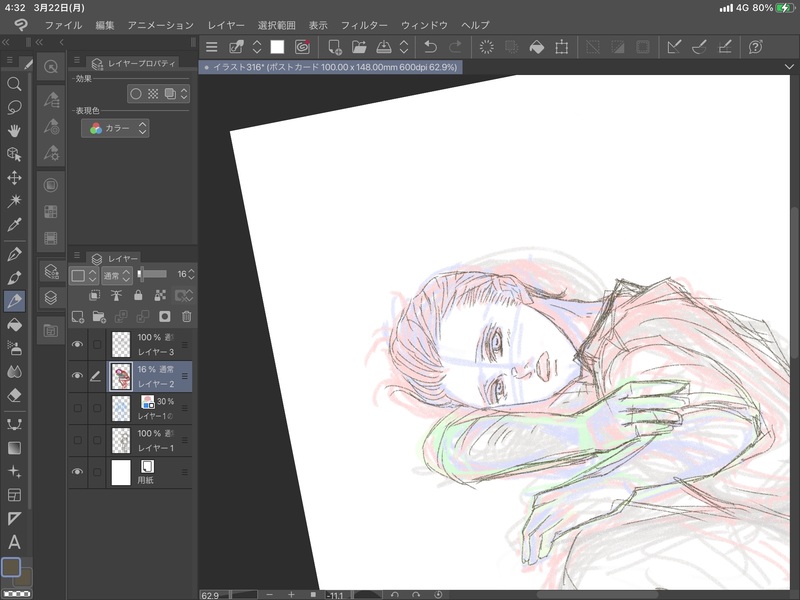The height and width of the screenshot is (600, 800).
Task: Click the layer opacity slider
Action: tap(154, 274)
